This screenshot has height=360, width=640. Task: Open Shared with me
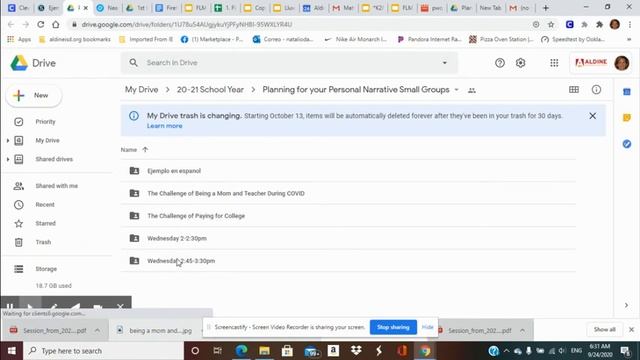pyautogui.click(x=56, y=186)
